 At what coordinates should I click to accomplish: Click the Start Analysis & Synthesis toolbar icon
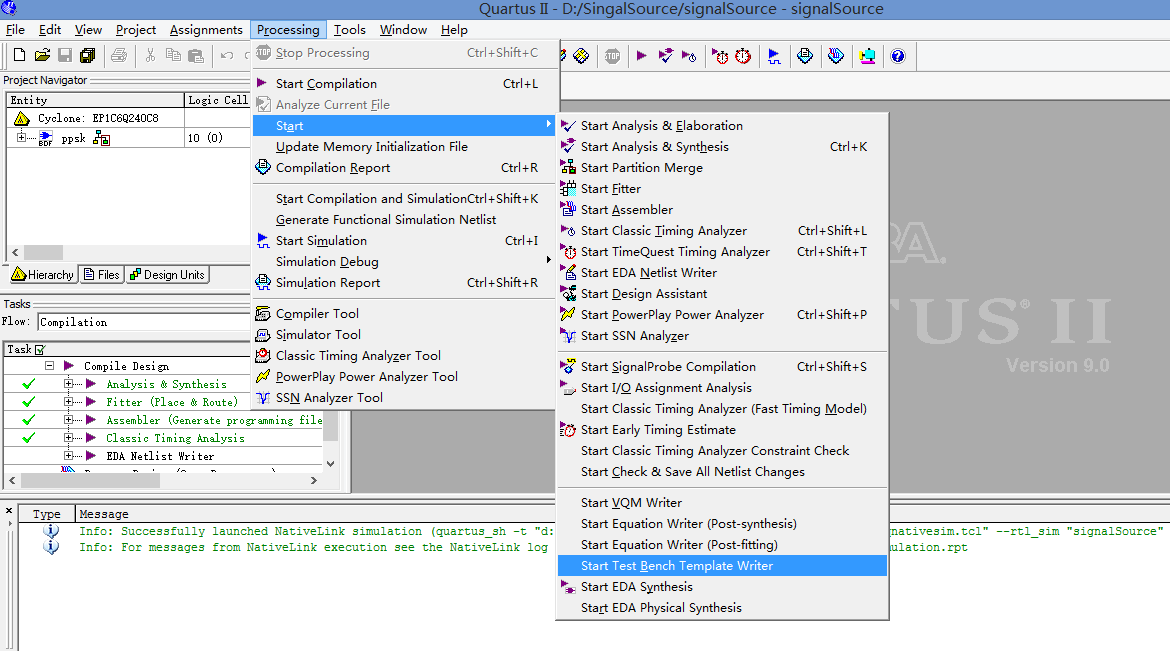(x=666, y=56)
